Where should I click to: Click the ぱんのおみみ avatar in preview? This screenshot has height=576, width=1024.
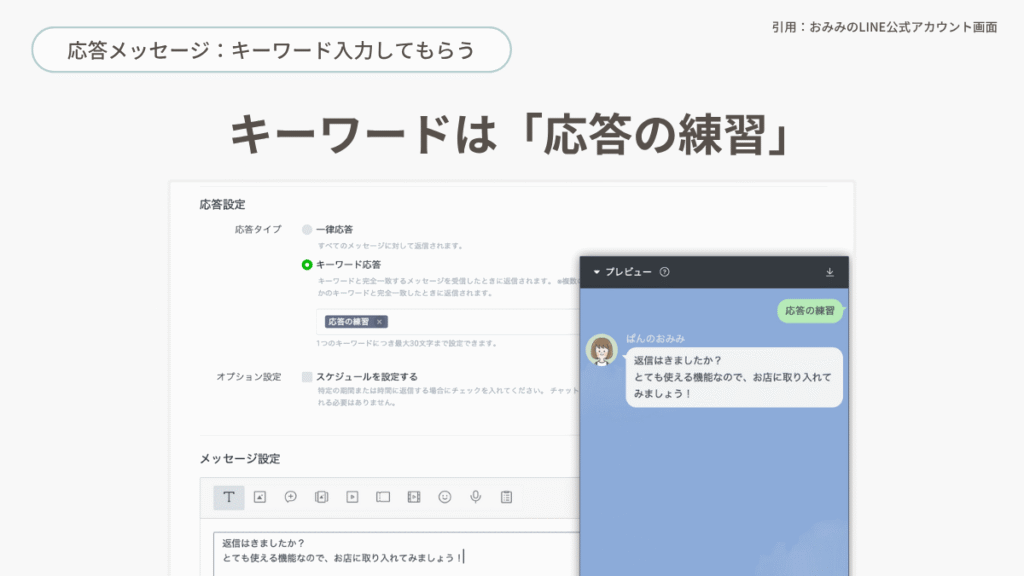coord(602,350)
